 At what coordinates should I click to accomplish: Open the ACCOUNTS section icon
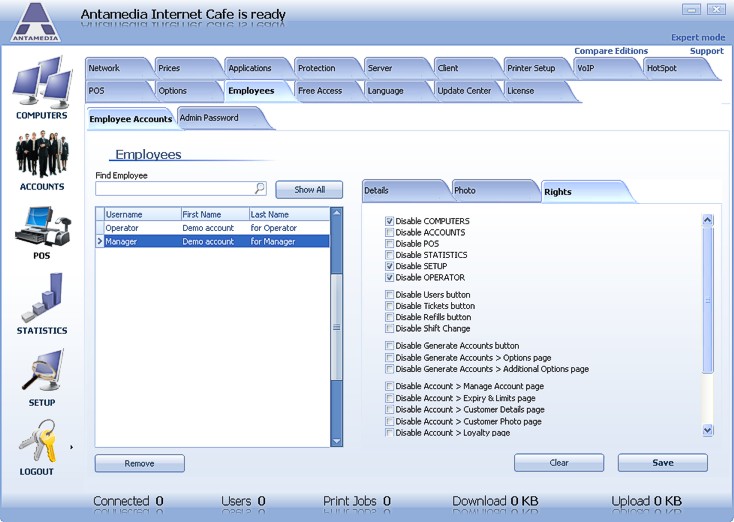(42, 154)
